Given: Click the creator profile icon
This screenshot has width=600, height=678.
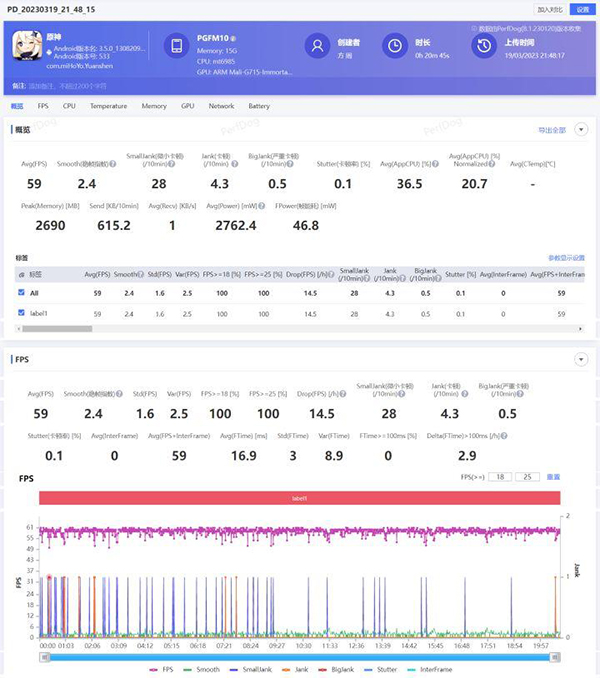Looking at the screenshot, I should [317, 46].
